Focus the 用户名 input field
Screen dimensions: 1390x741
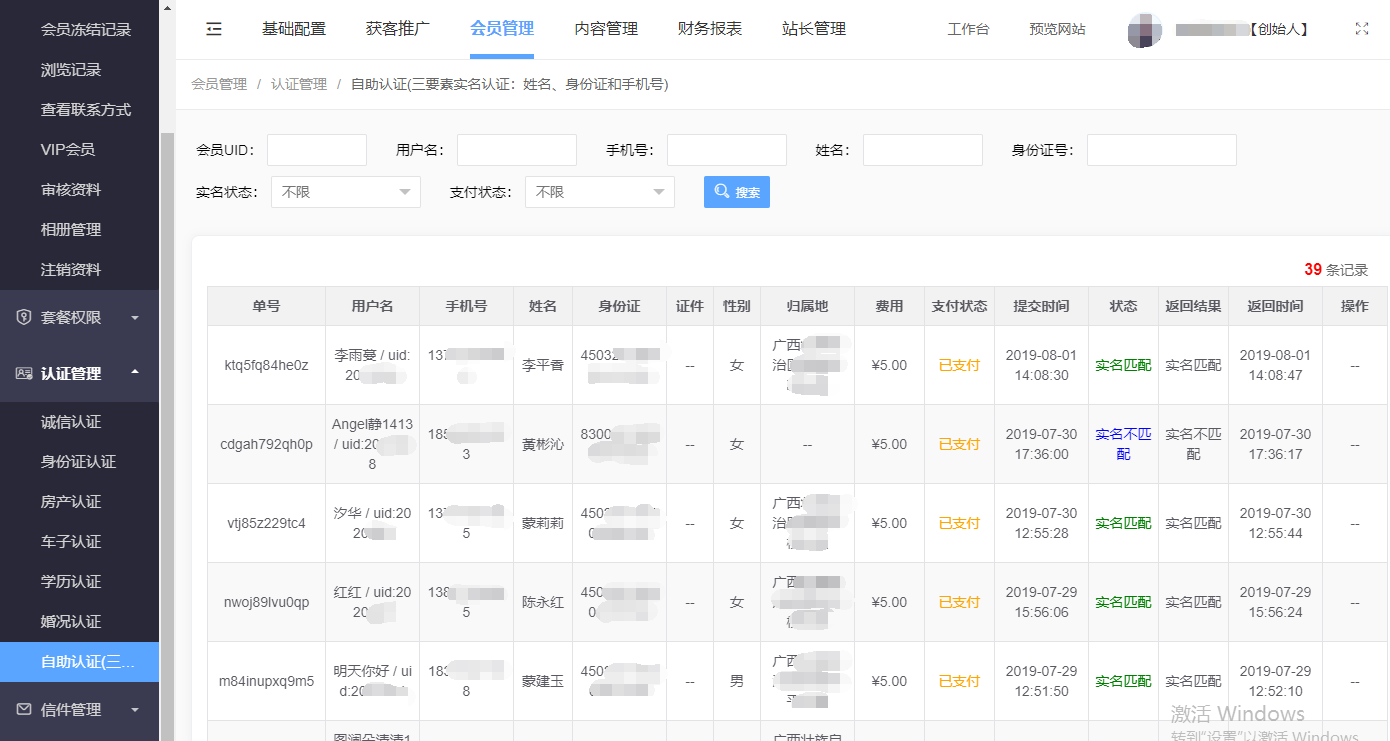pos(517,150)
